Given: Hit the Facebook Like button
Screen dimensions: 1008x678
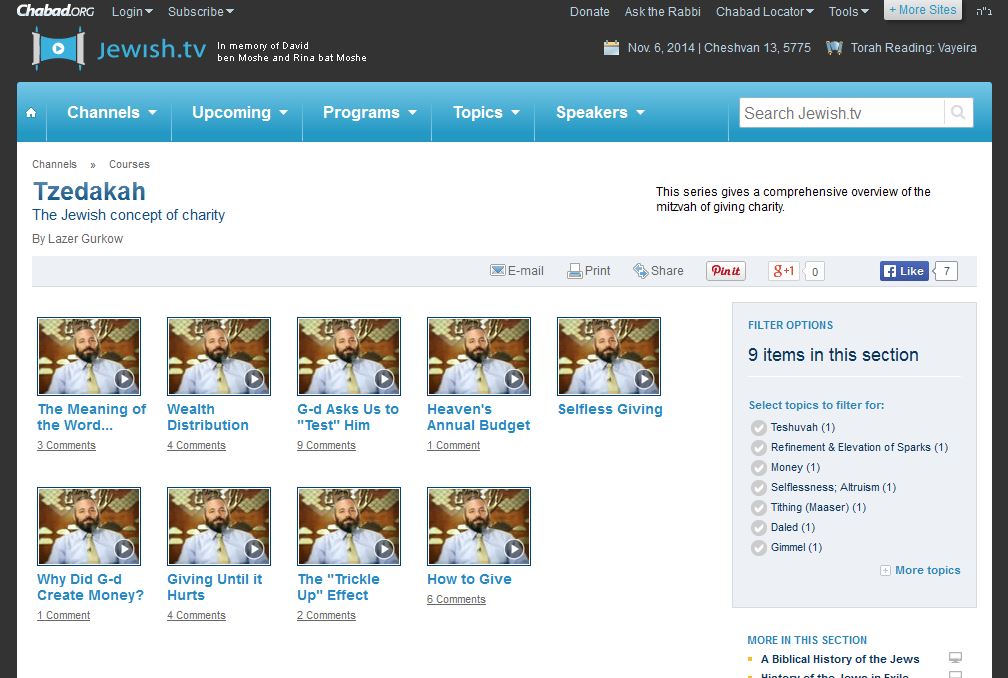Looking at the screenshot, I should point(904,271).
